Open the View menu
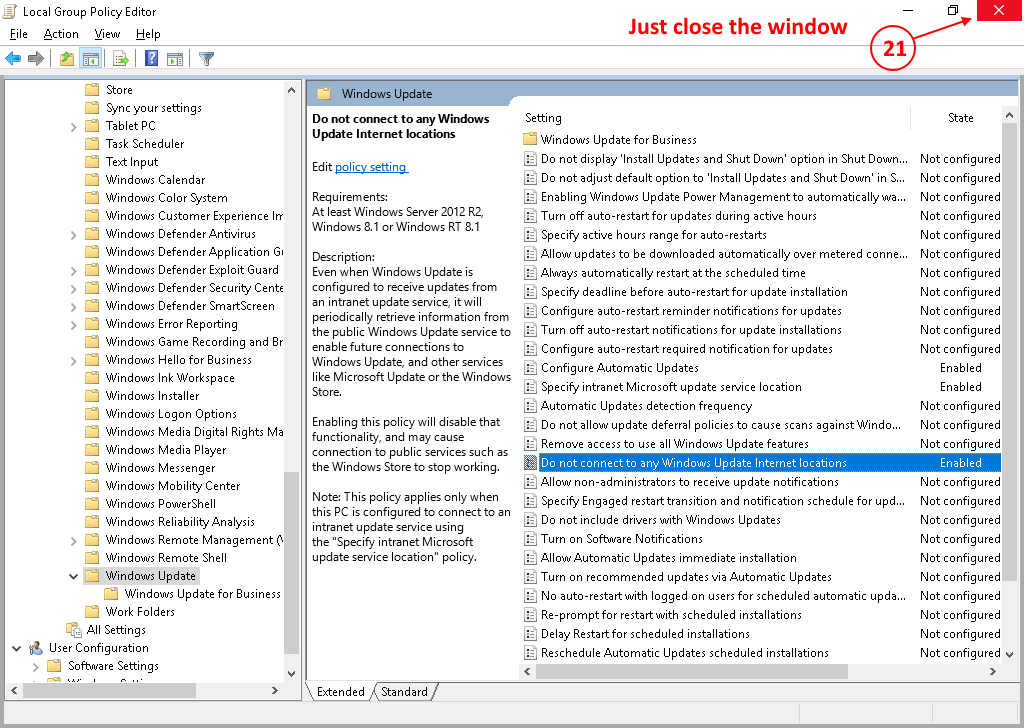 click(x=107, y=34)
